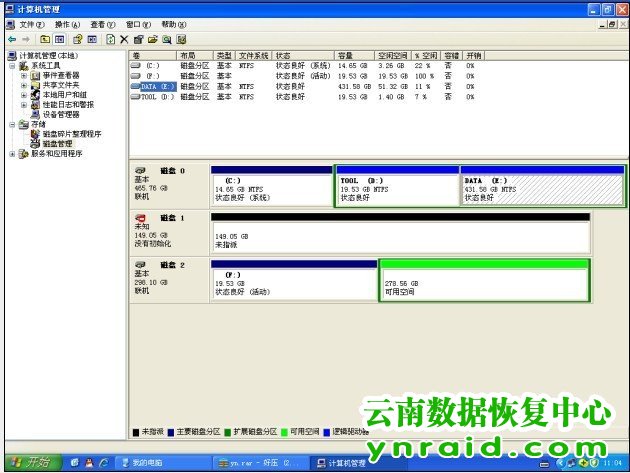Expand Services and Applications (服务和应用程序) node
The image size is (630, 473).
click(x=12, y=154)
